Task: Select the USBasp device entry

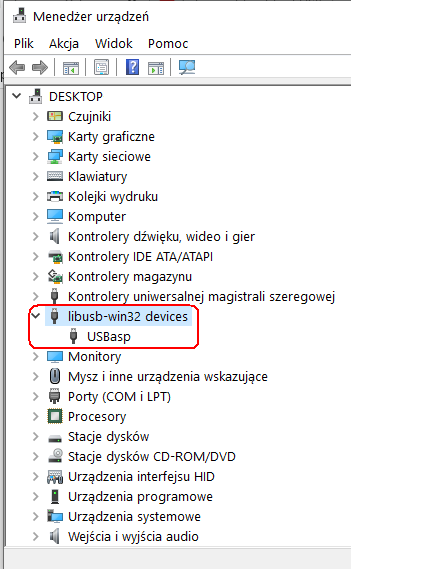Action: coord(108,336)
